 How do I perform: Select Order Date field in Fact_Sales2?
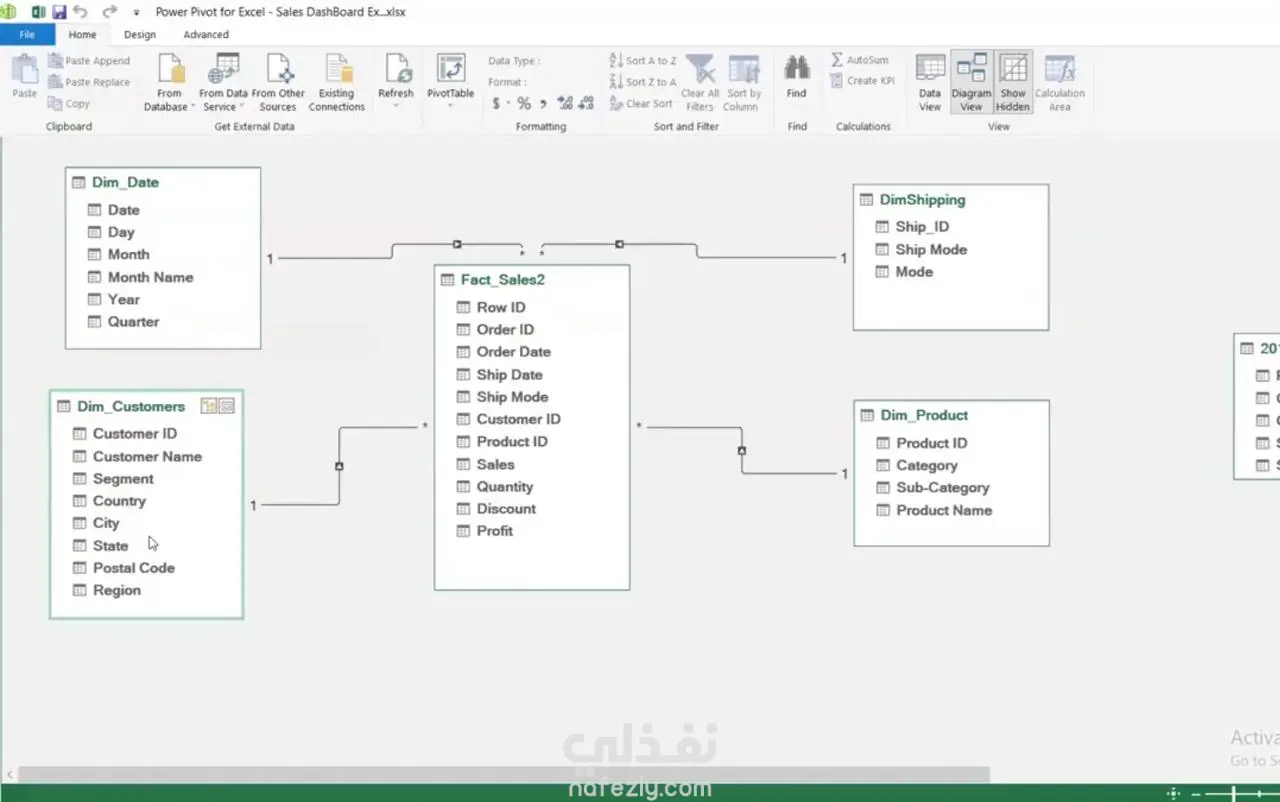pos(513,352)
